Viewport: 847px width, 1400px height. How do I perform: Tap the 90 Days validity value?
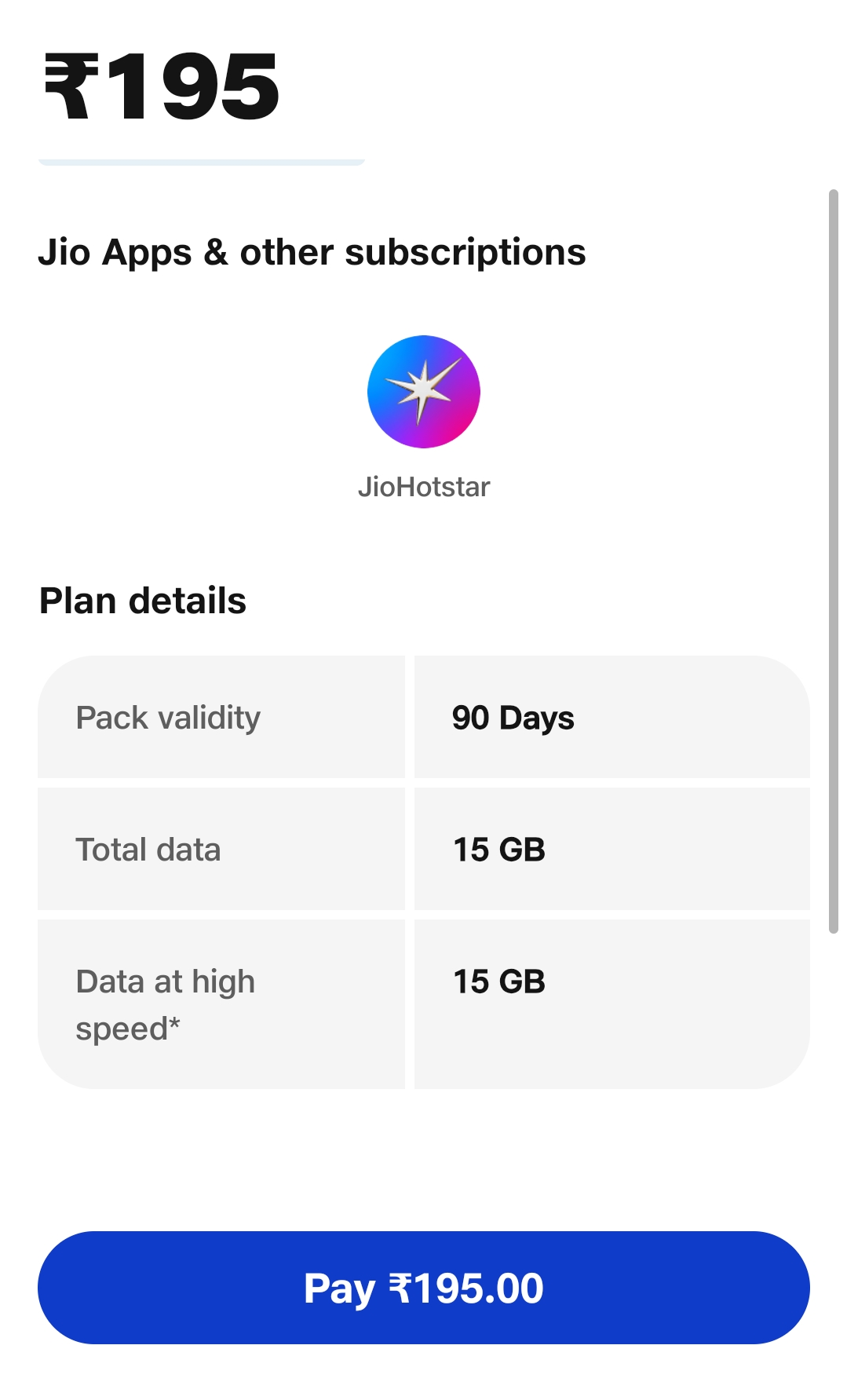pyautogui.click(x=513, y=718)
